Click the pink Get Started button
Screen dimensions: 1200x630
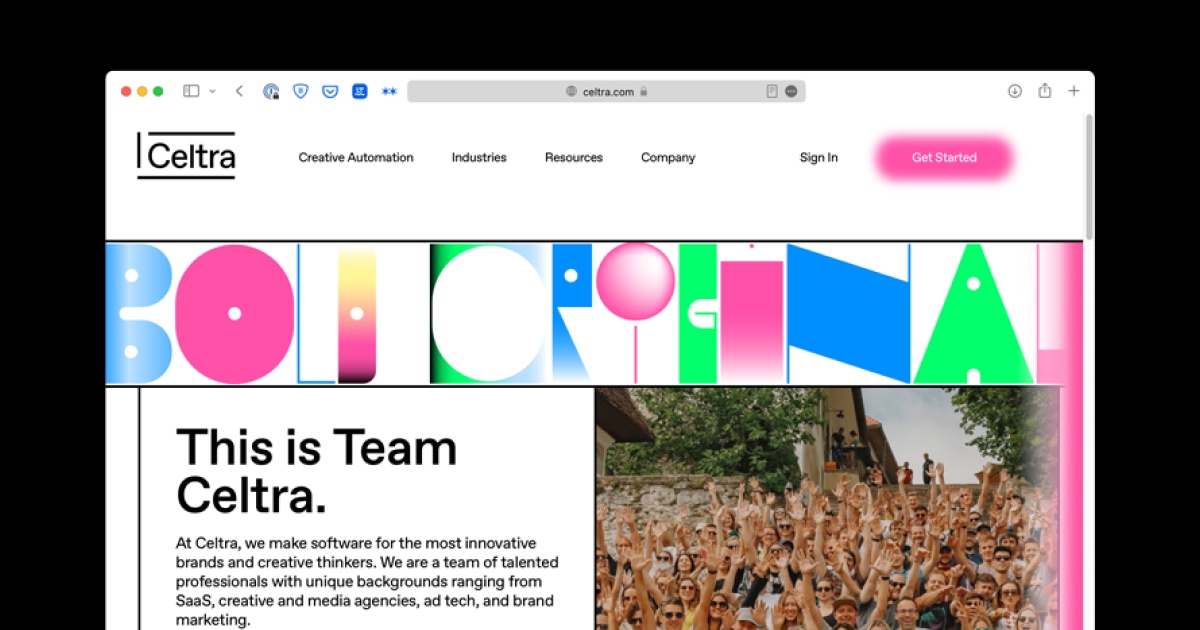(x=944, y=157)
